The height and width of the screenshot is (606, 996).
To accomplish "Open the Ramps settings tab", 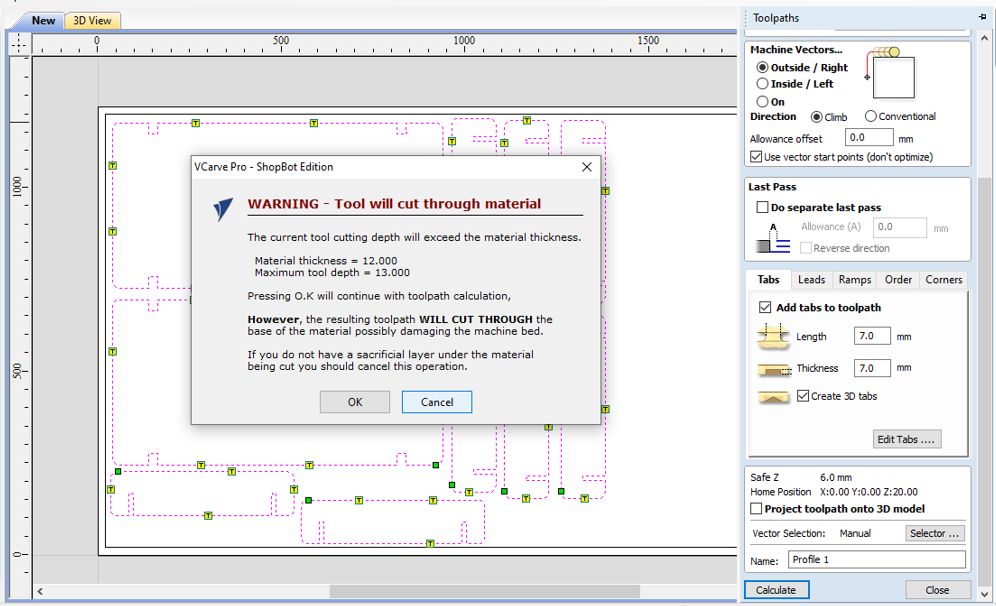I will tap(854, 279).
